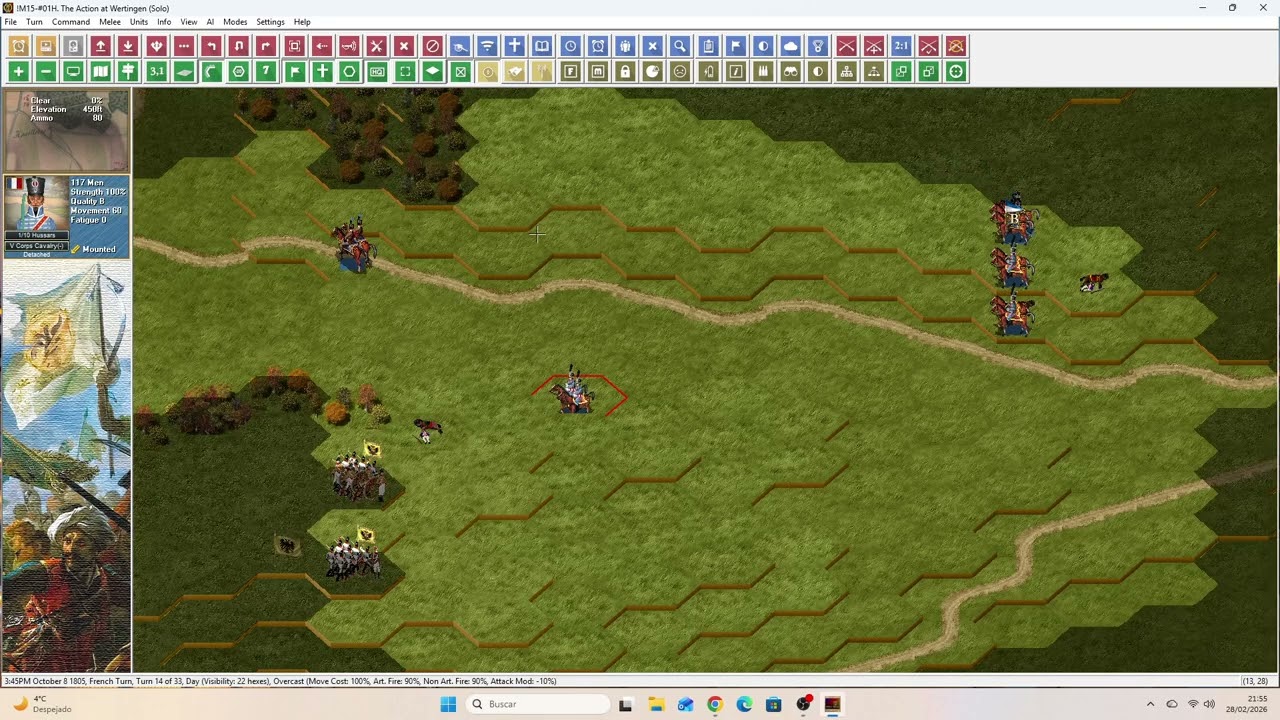
Task: Toggle the green dashed-square frame button
Action: pos(405,72)
